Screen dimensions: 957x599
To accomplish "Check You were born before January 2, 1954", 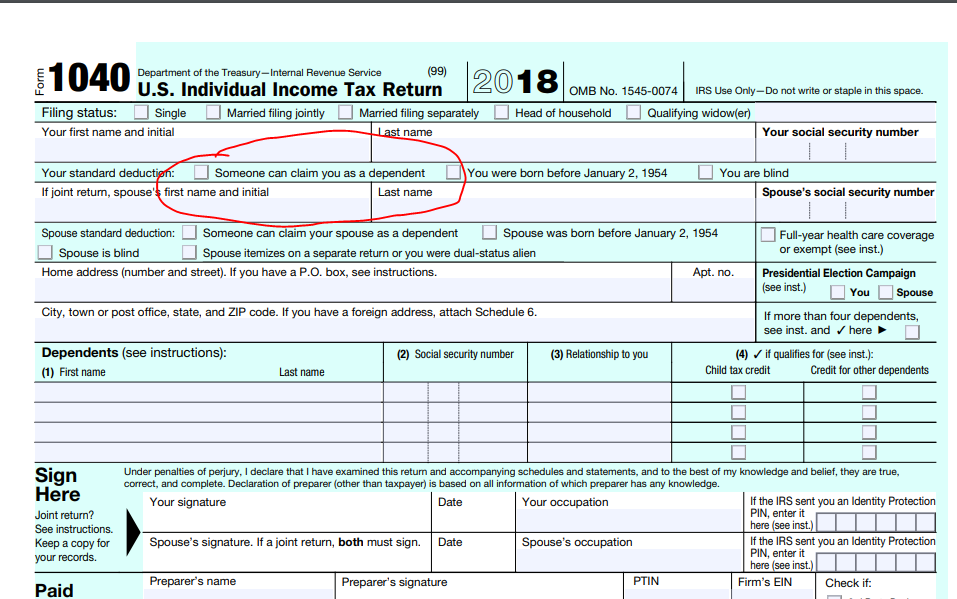I will pos(453,172).
